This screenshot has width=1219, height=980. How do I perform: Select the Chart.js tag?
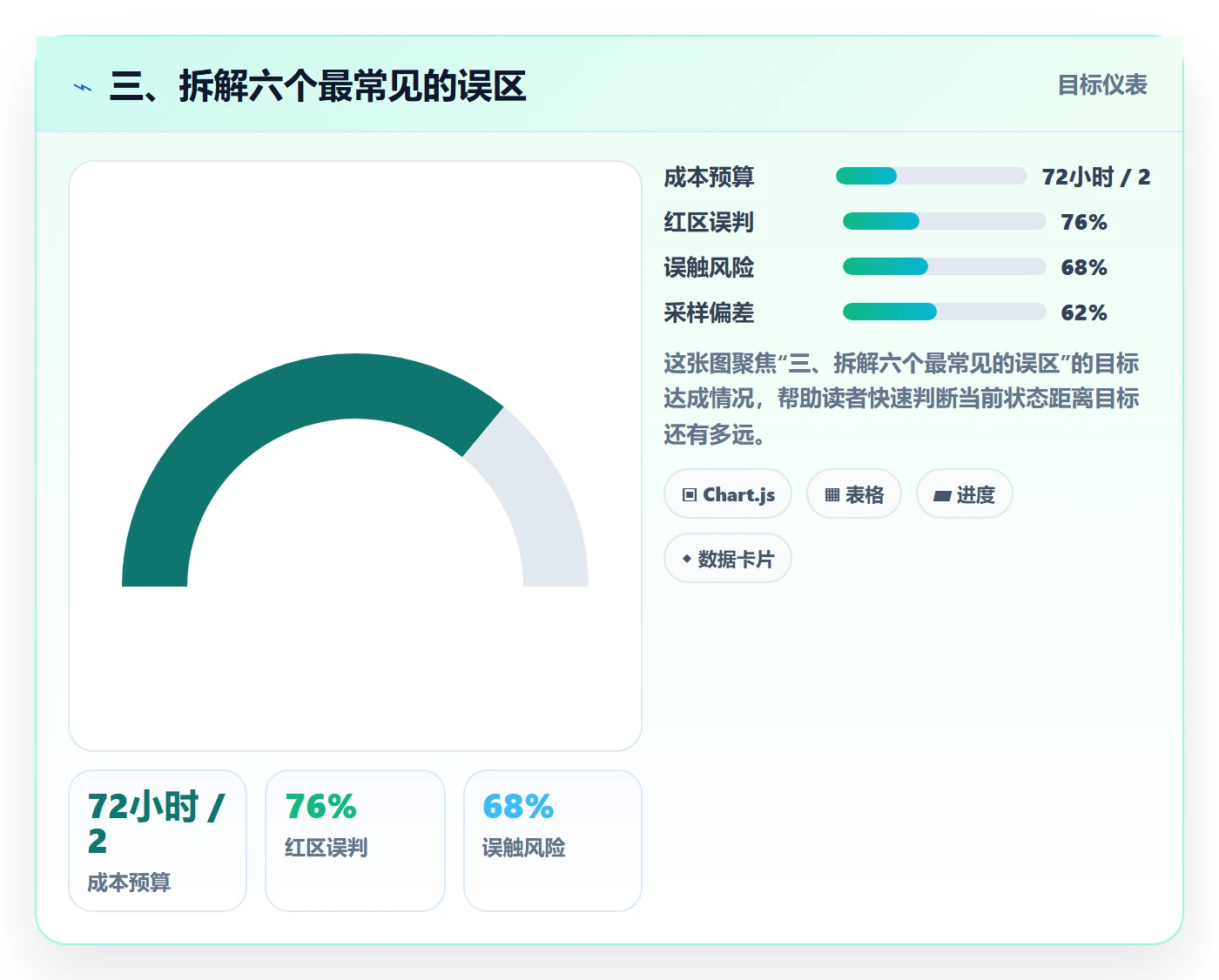tap(728, 494)
